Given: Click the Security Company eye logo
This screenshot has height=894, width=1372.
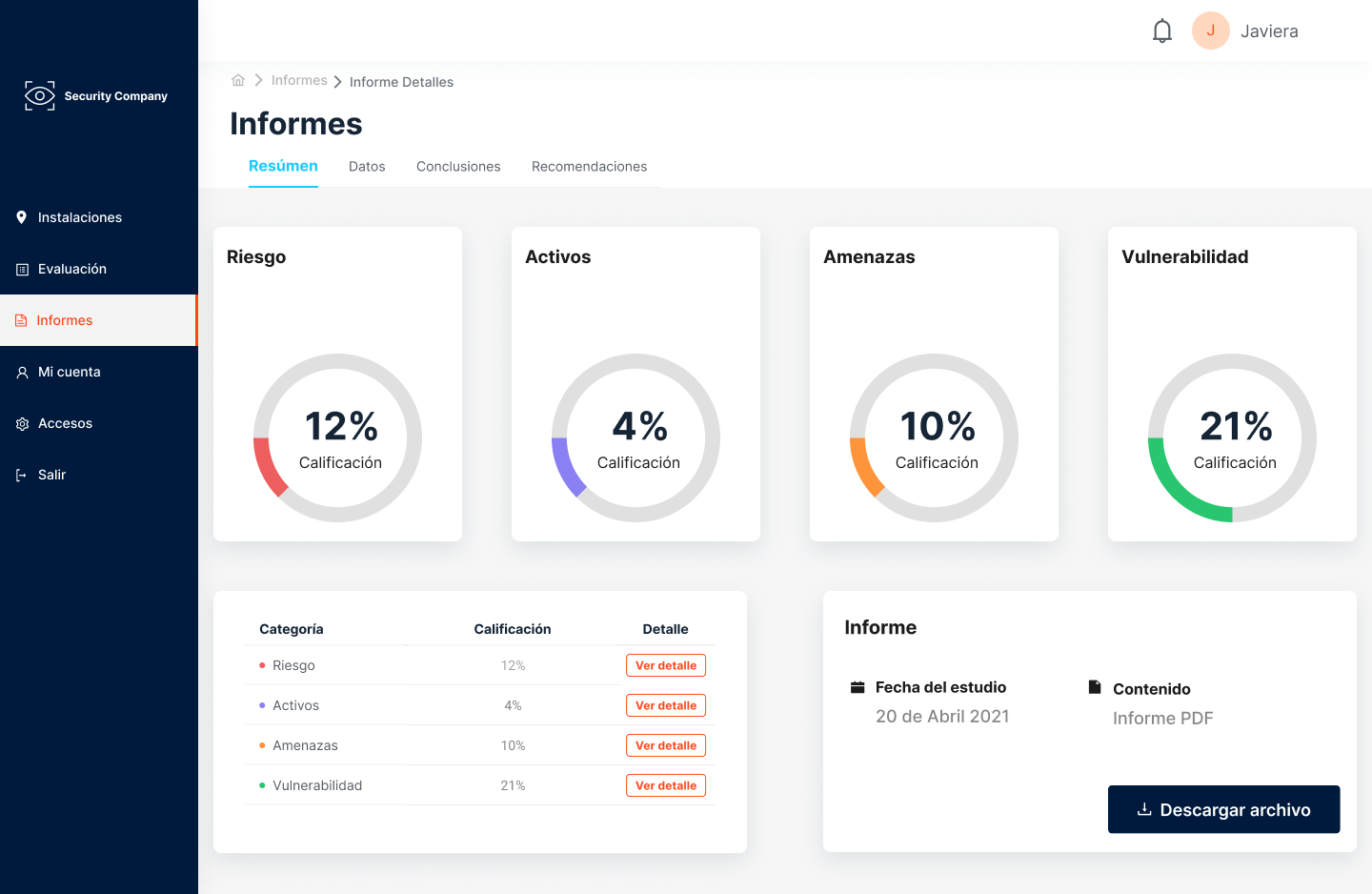Looking at the screenshot, I should click(40, 95).
